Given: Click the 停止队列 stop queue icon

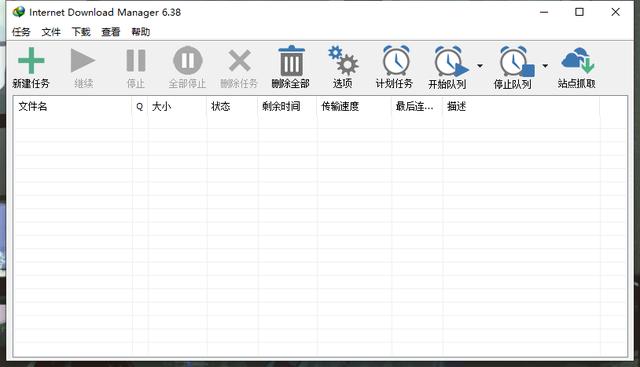Looking at the screenshot, I should (516, 61).
